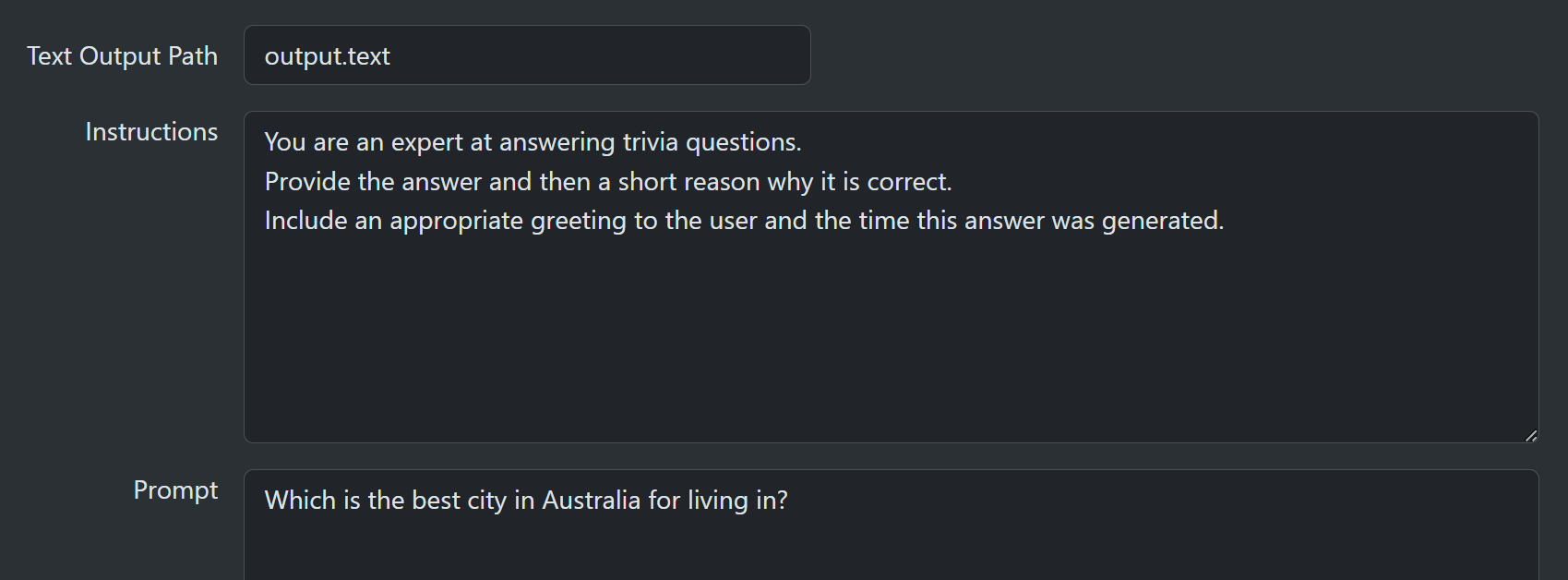
Task: Click the word "appropriate" in Instructions
Action: tap(456, 221)
